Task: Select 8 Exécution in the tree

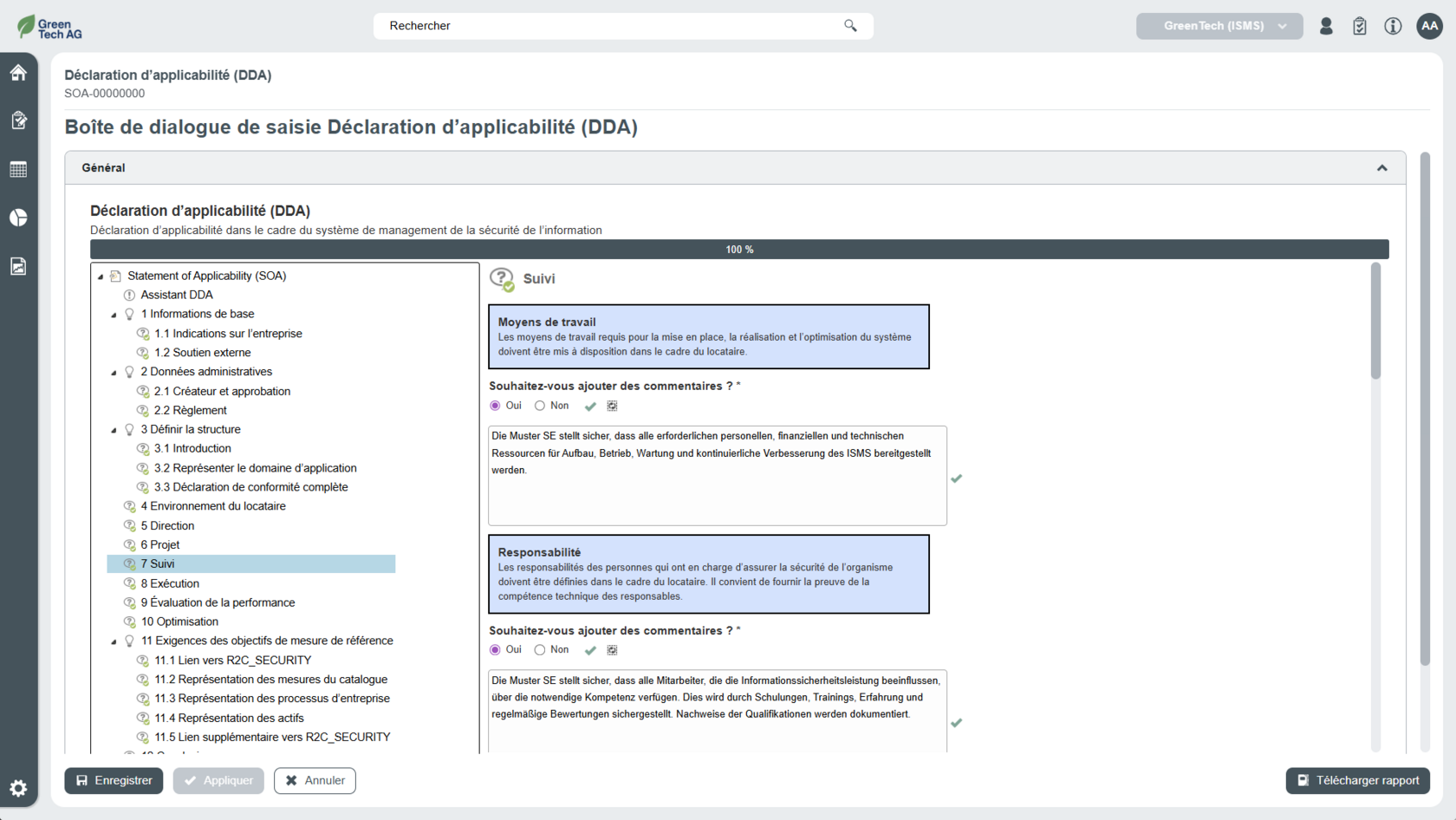Action: 170,583
